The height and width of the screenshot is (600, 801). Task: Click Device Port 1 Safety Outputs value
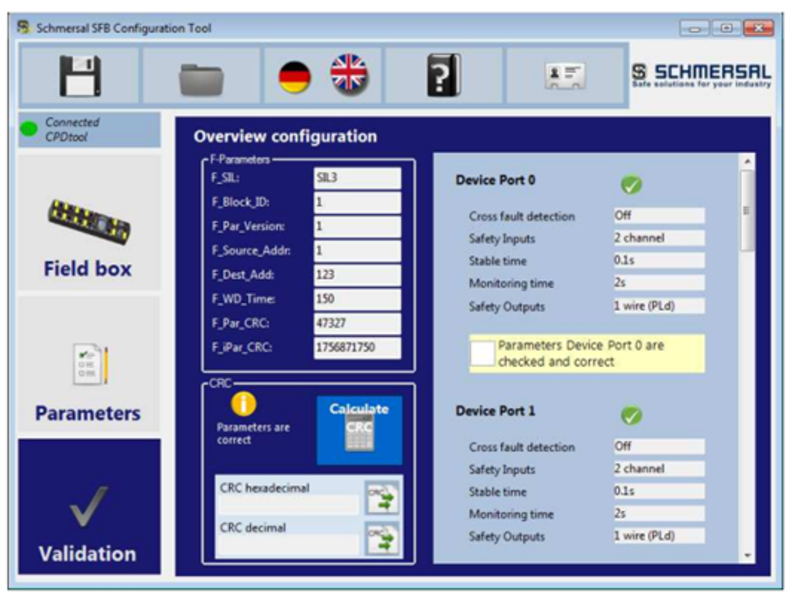point(659,536)
